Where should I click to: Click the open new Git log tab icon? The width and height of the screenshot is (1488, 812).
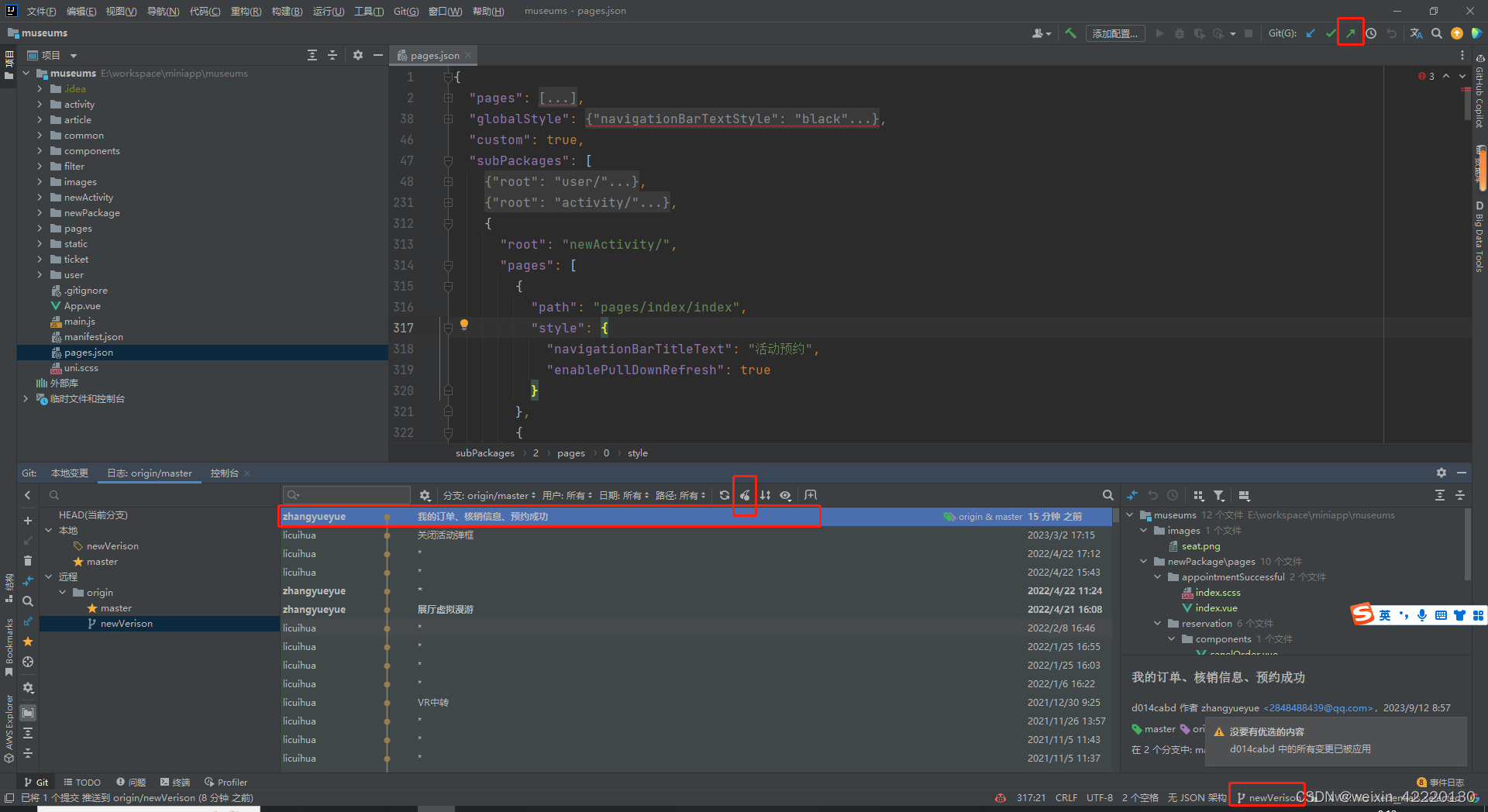tap(811, 495)
